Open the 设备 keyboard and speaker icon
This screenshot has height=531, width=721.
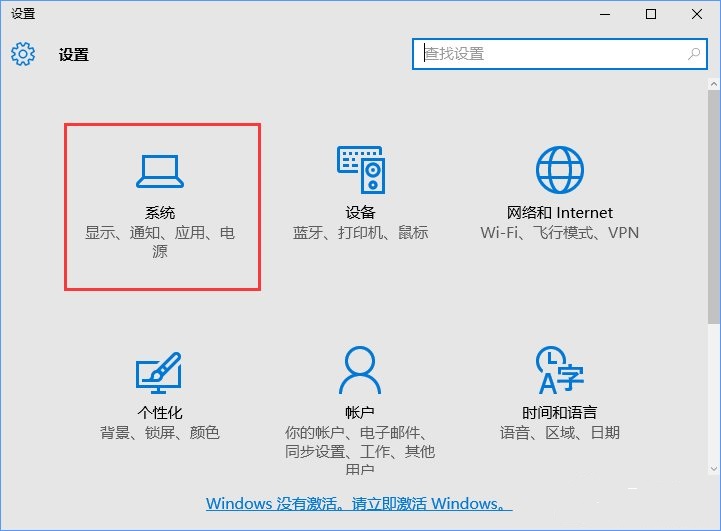point(361,170)
